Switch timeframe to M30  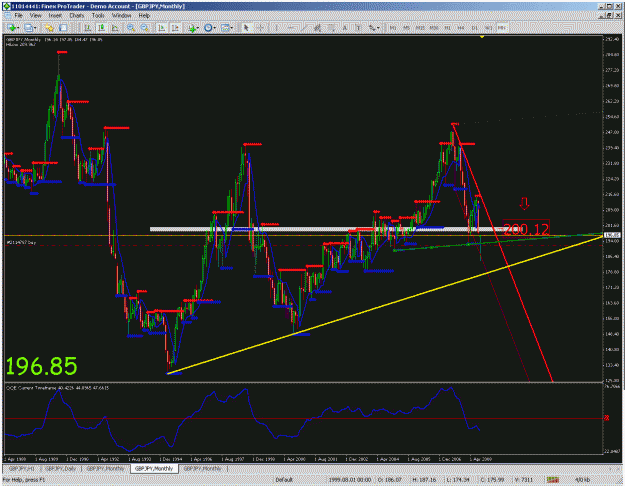coord(434,28)
